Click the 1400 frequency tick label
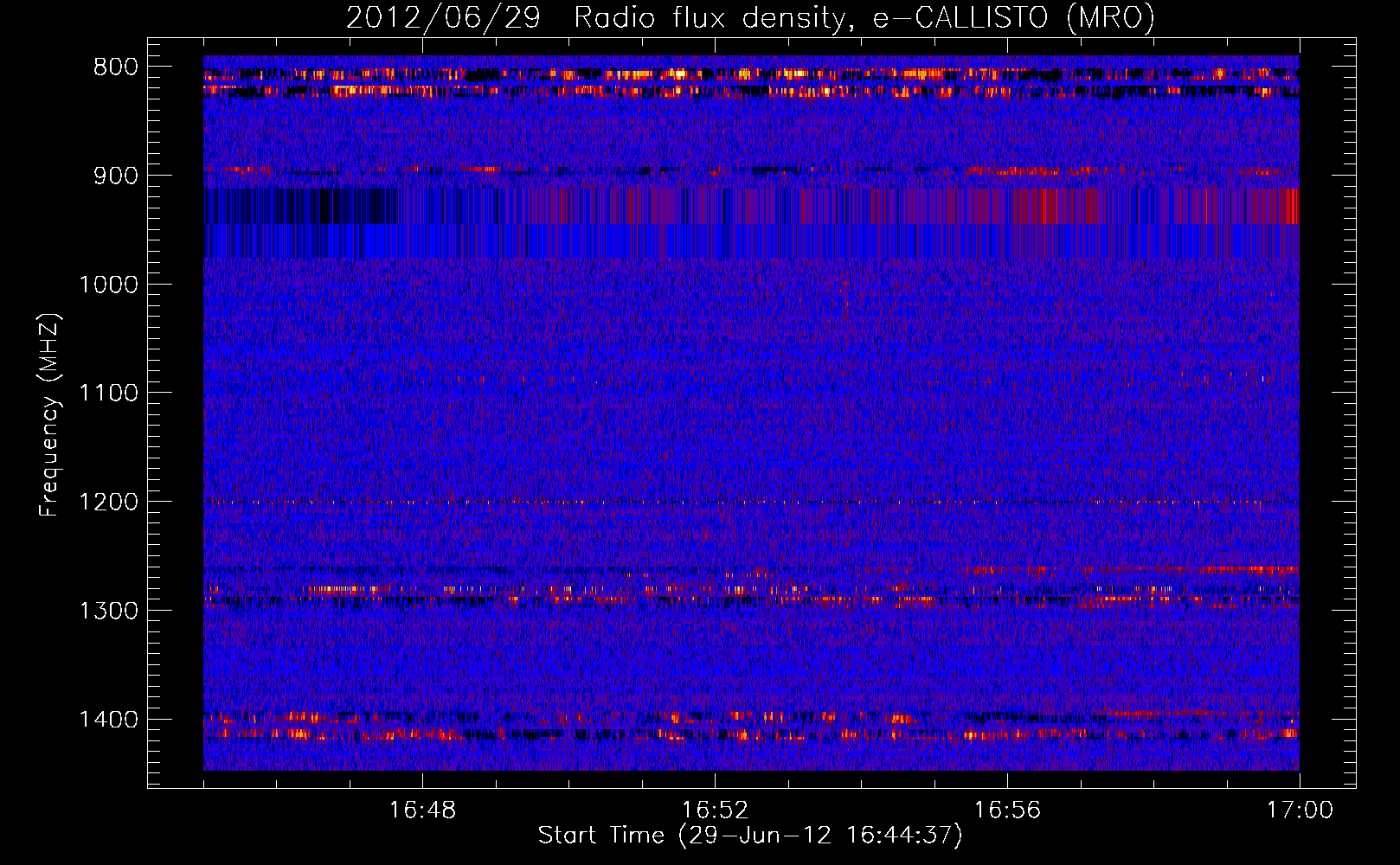This screenshot has height=865, width=1400. coord(109,720)
